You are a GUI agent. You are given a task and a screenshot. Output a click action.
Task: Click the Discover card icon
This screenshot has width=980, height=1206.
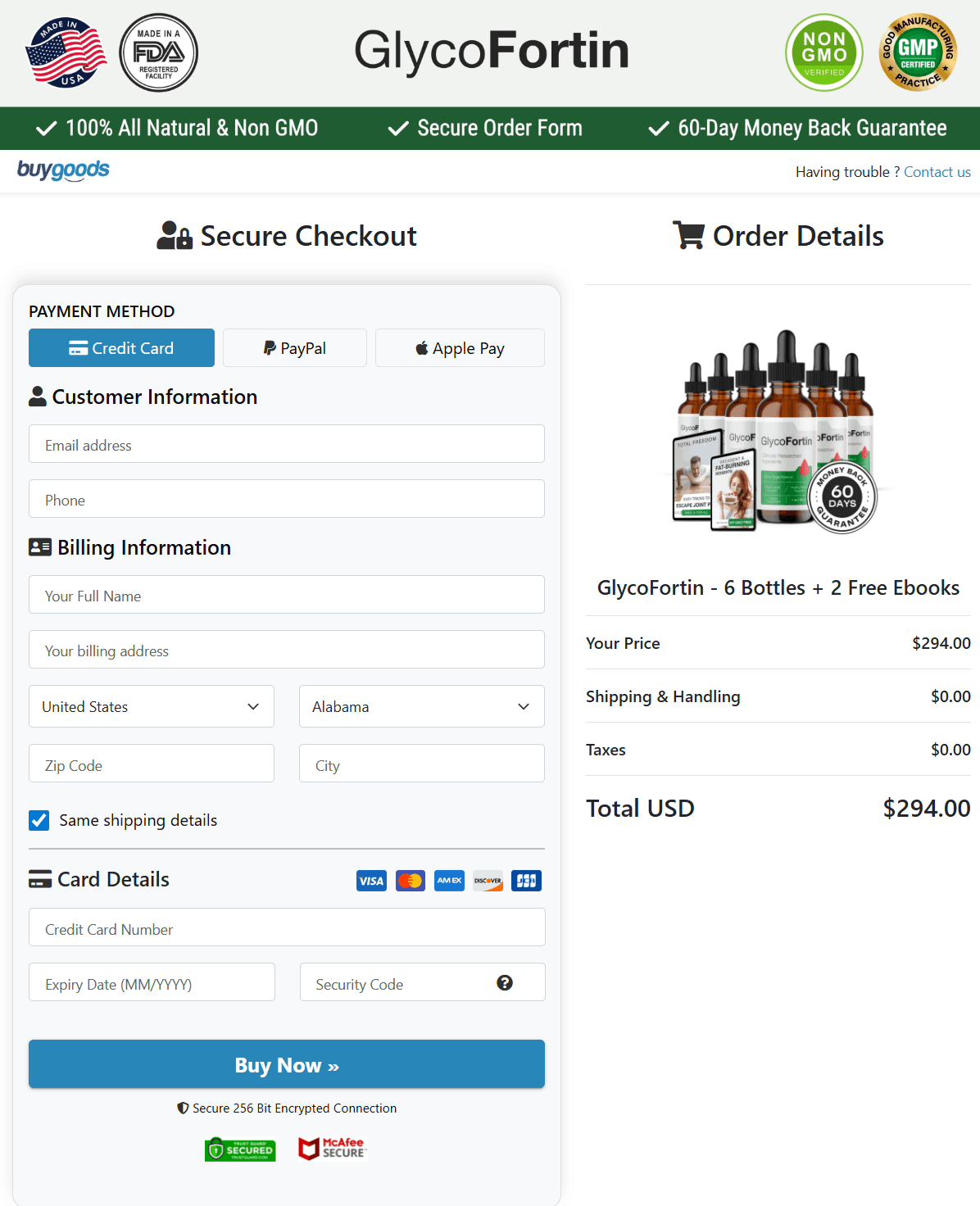488,880
